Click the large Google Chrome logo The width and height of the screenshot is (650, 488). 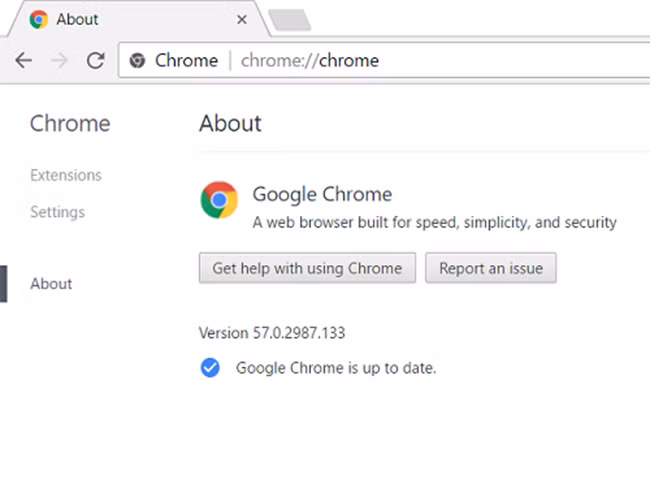click(x=219, y=200)
